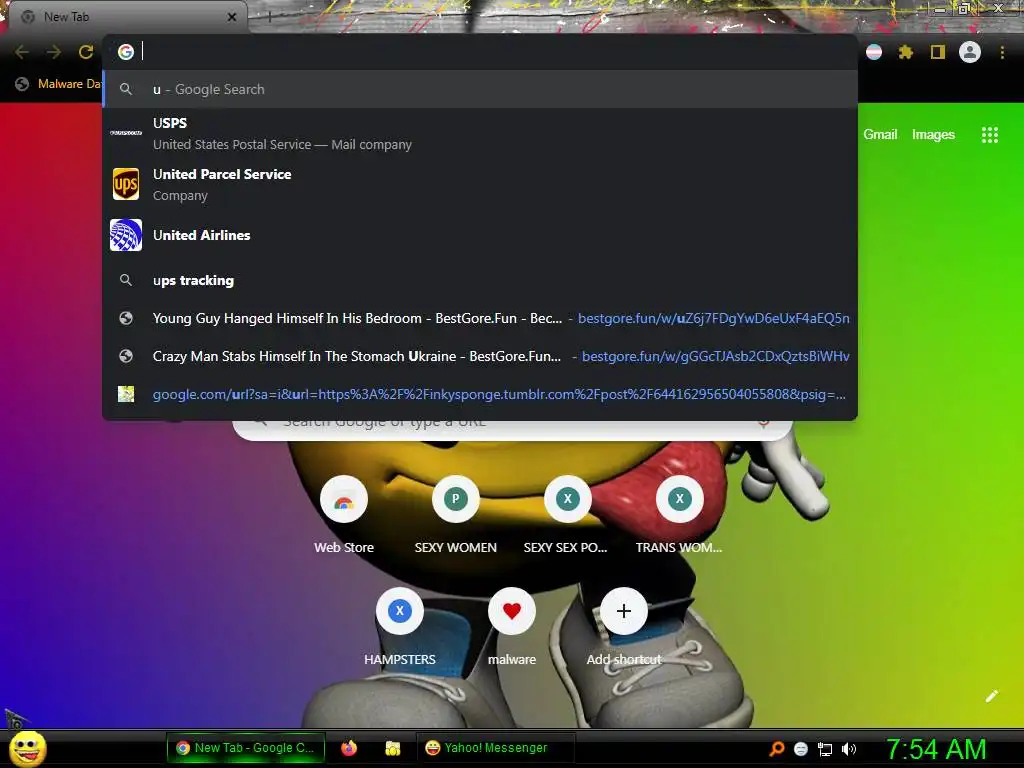Open the Extensions puzzle icon
The image size is (1024, 768).
click(905, 52)
